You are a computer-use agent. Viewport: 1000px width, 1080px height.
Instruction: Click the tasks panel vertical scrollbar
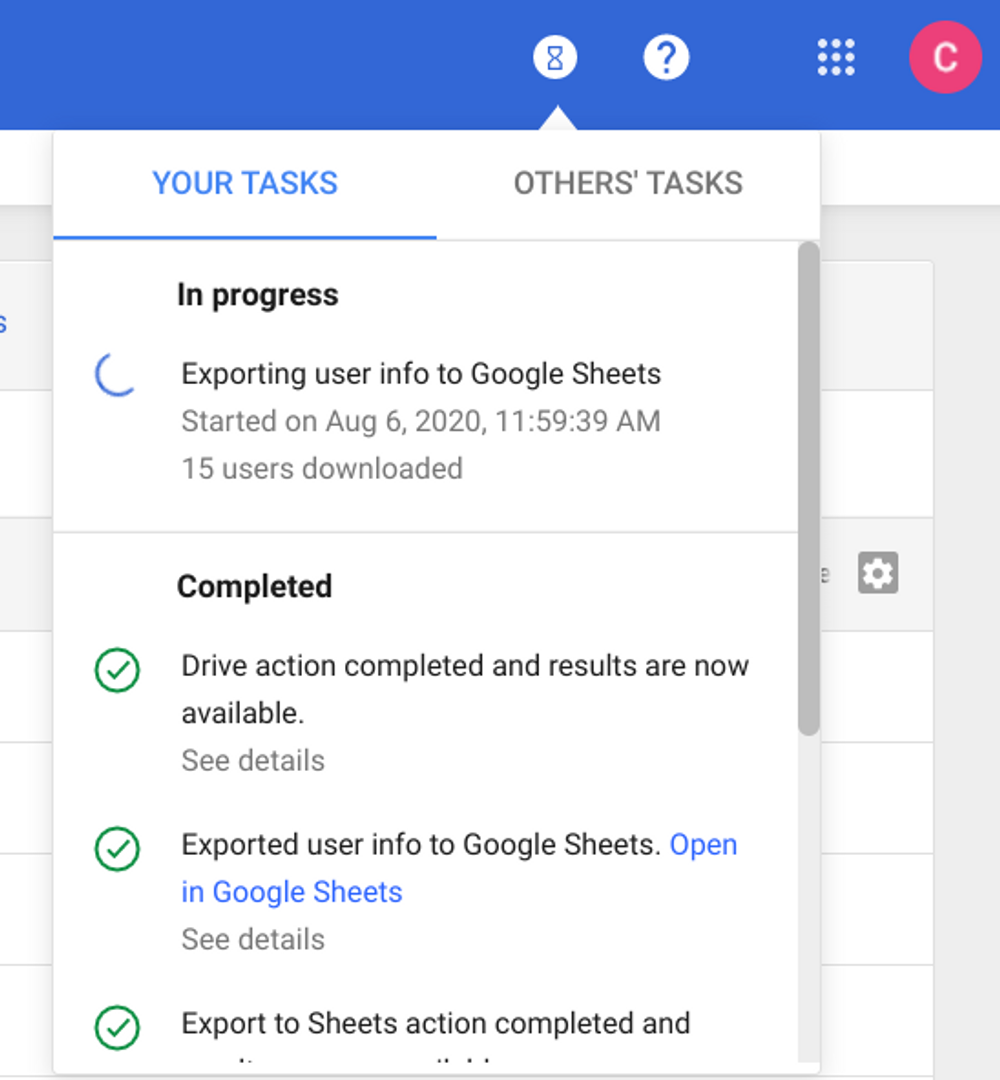coord(809,488)
